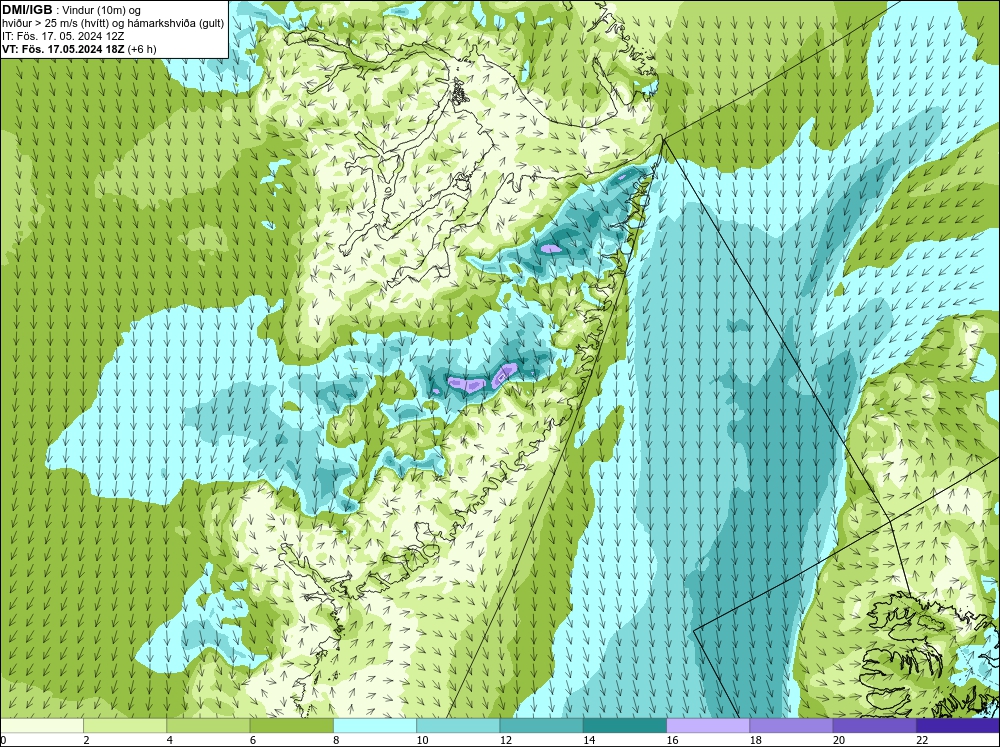Click the 'IT: Fös. 17. 05. 2024 12Z' line
This screenshot has height=747, width=1000.
pyautogui.click(x=63, y=36)
